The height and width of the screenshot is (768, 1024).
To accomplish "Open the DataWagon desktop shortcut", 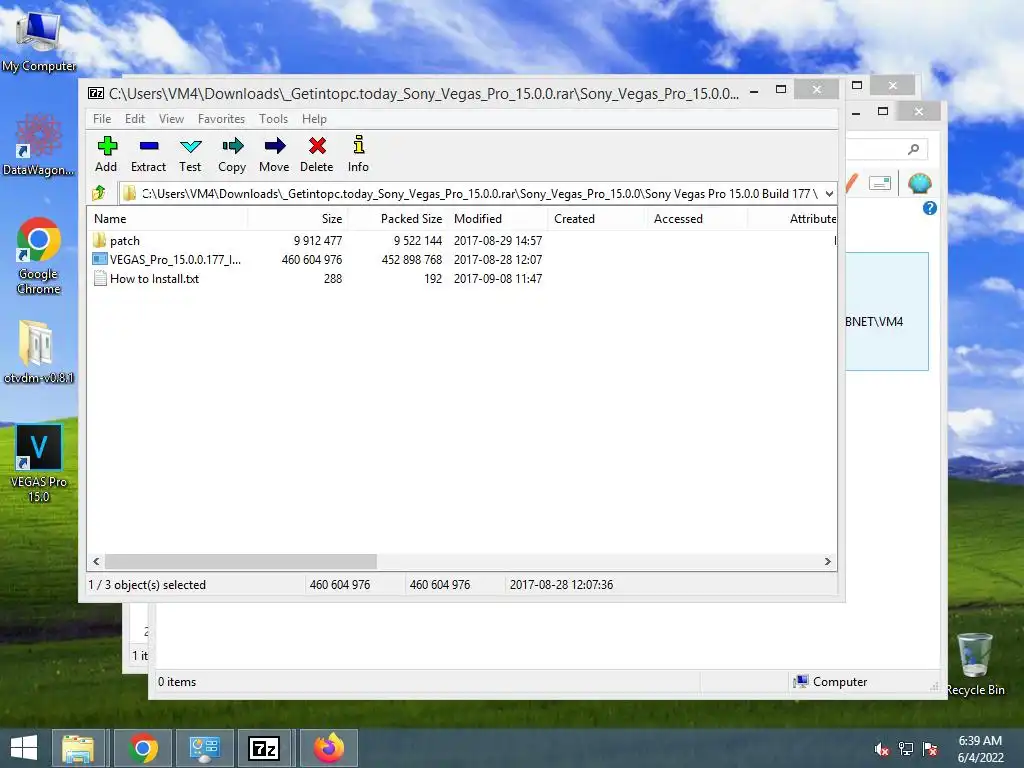I will pos(39,145).
